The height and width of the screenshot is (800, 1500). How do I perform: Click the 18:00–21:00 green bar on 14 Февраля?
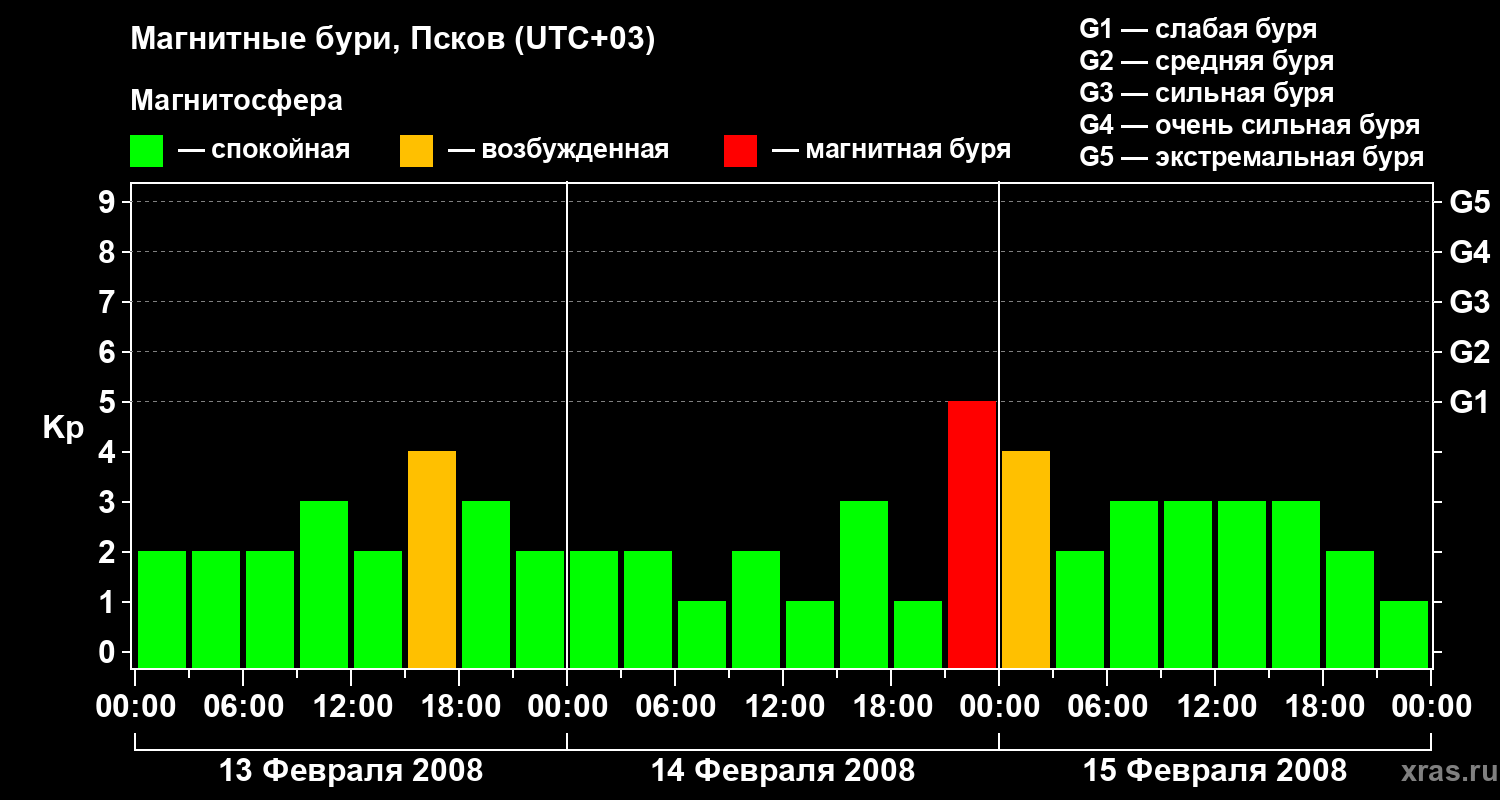pyautogui.click(x=918, y=634)
